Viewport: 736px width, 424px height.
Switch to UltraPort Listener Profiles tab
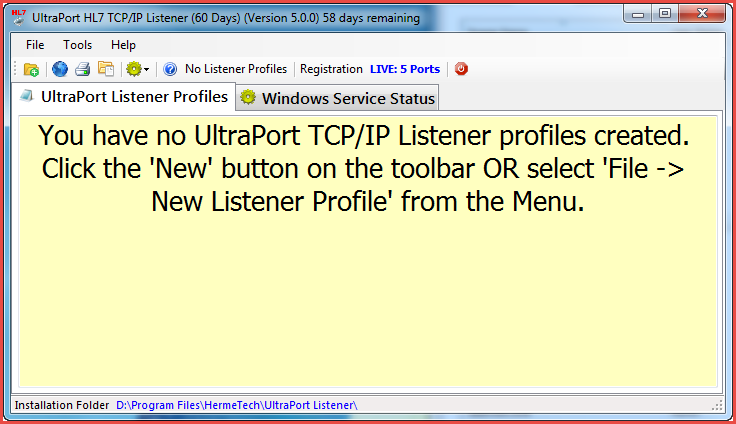tap(123, 97)
